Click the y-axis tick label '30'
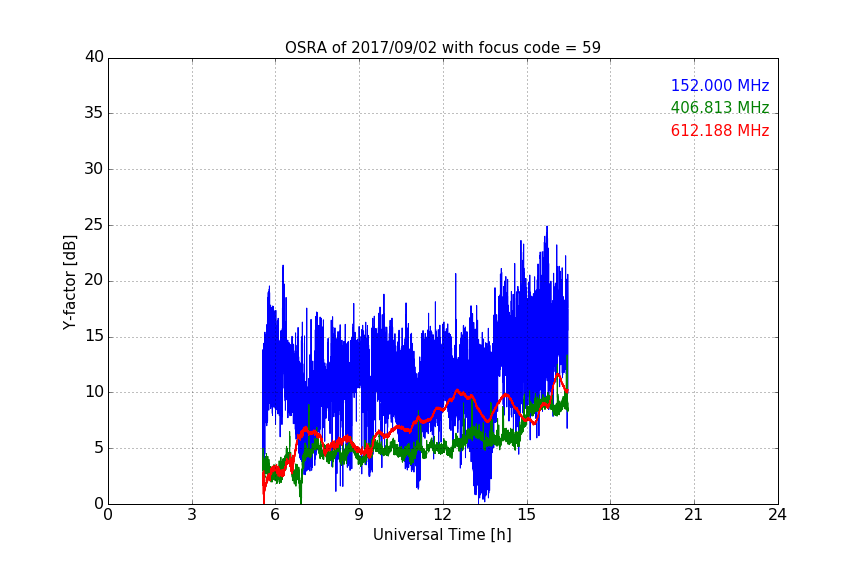 tap(94, 169)
